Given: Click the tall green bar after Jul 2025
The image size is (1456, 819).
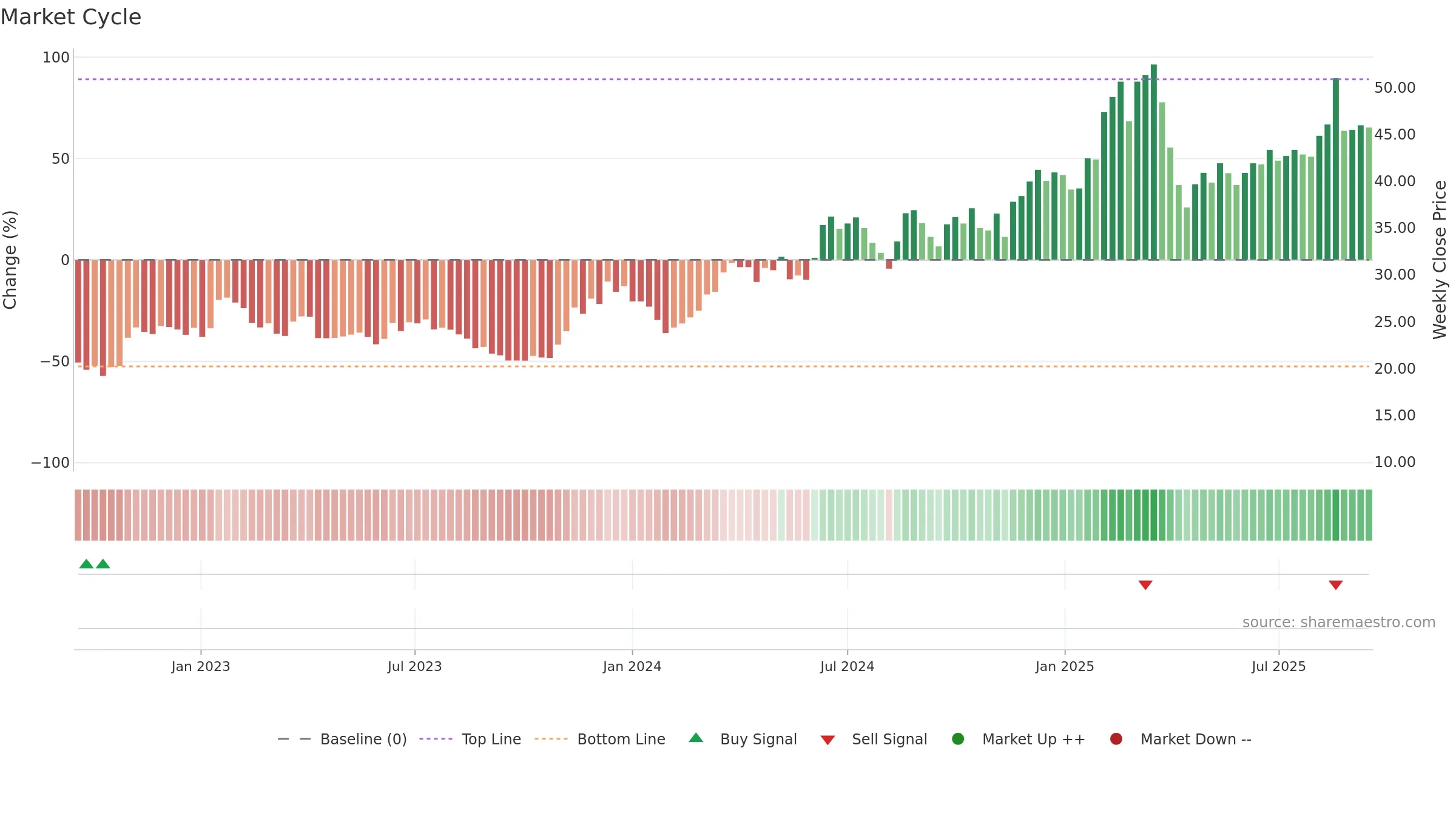Looking at the screenshot, I should tap(1336, 169).
